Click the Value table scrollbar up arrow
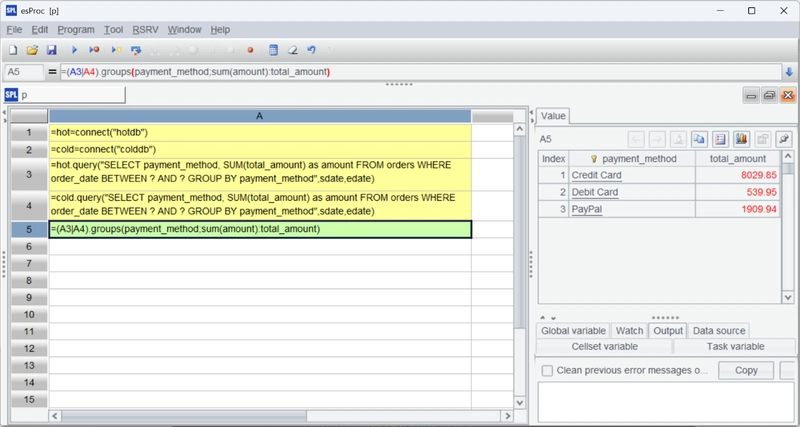 [x=788, y=157]
